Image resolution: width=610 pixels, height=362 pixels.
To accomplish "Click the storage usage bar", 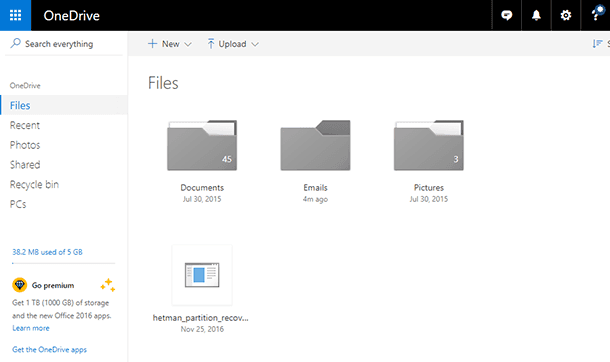I will (63, 263).
